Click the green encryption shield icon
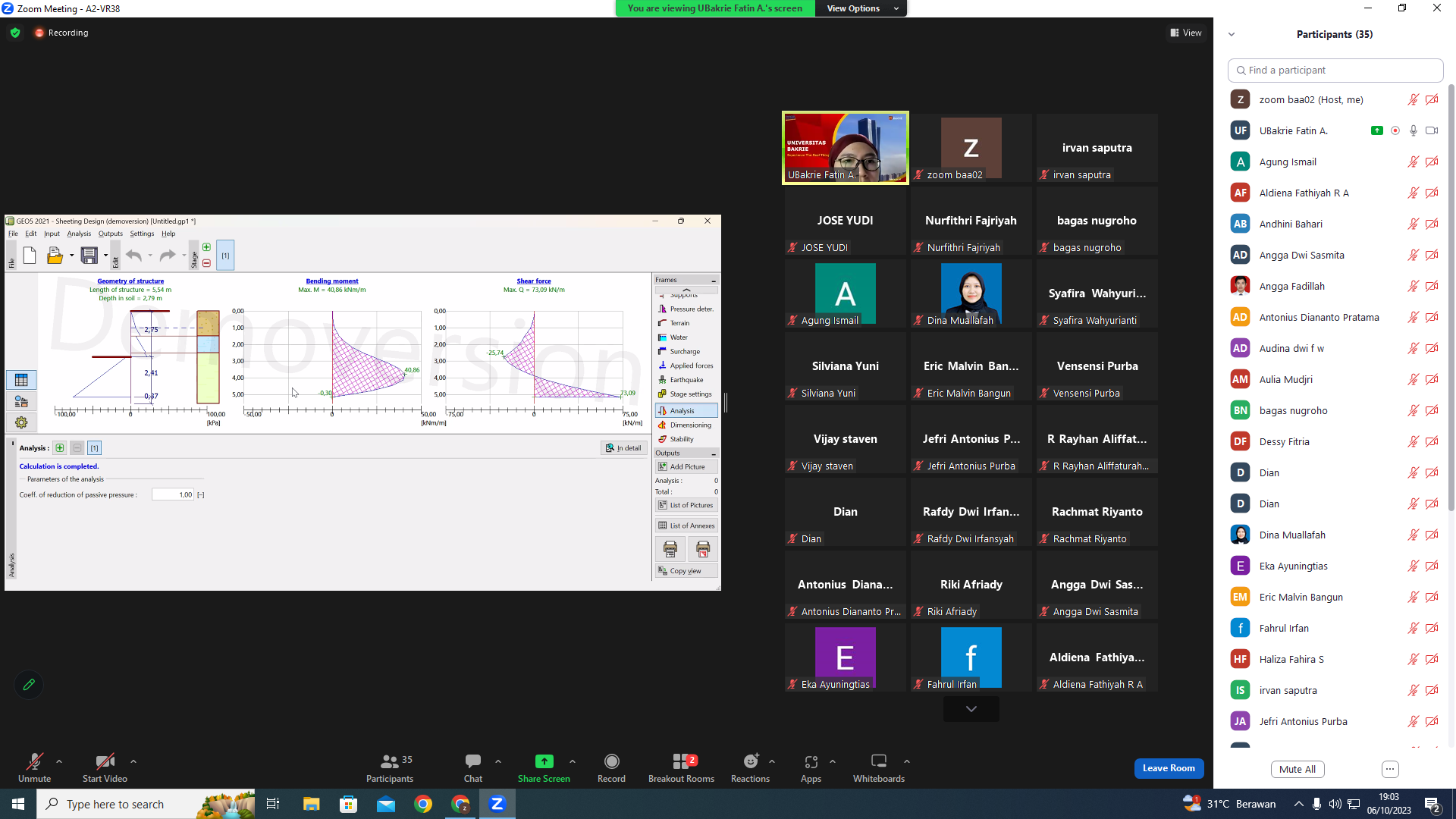The image size is (1456, 819). tap(15, 33)
